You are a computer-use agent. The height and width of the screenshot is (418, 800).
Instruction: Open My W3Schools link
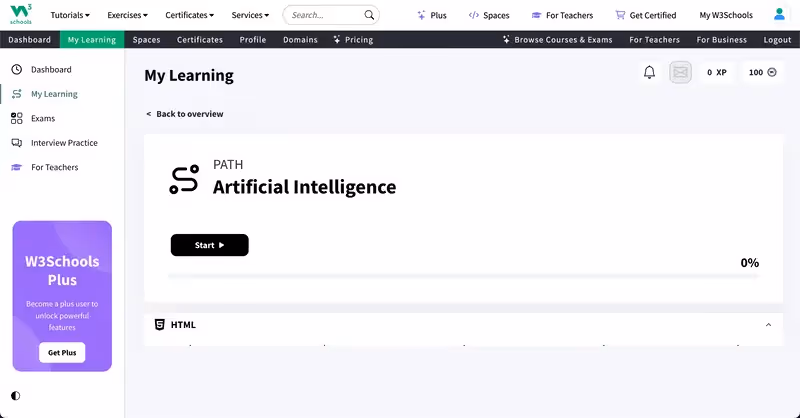pos(726,15)
